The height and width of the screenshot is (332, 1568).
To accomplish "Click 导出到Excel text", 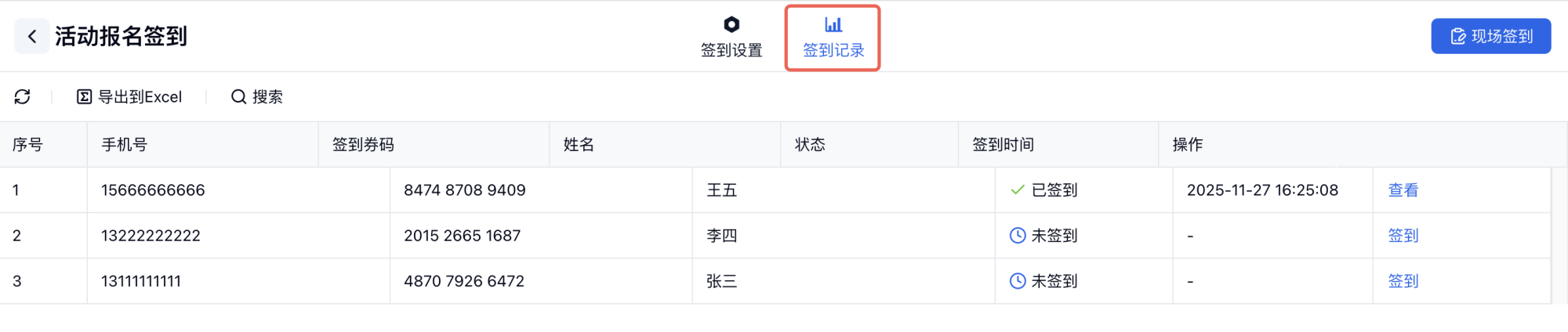I will coord(140,96).
